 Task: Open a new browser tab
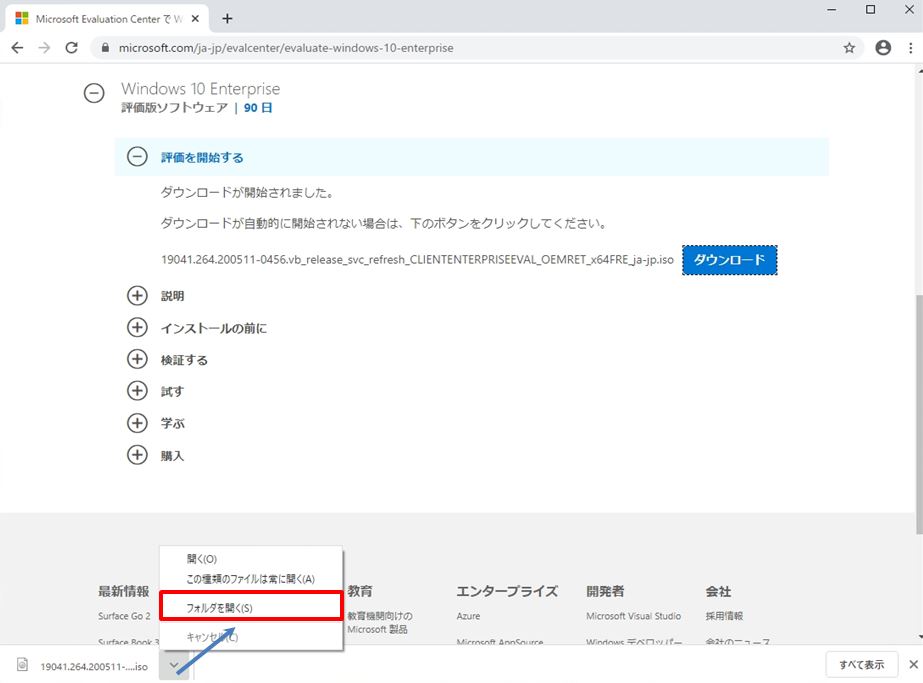pyautogui.click(x=227, y=19)
